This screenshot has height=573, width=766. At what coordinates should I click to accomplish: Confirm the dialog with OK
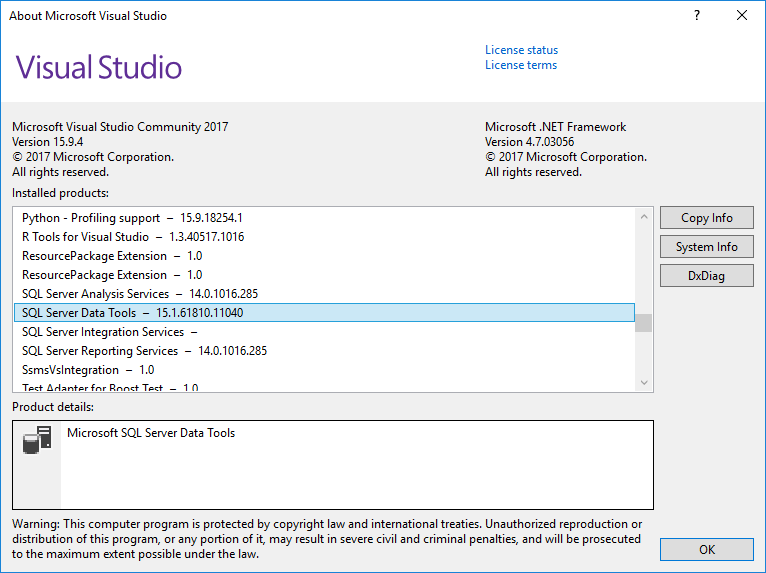[x=706, y=550]
